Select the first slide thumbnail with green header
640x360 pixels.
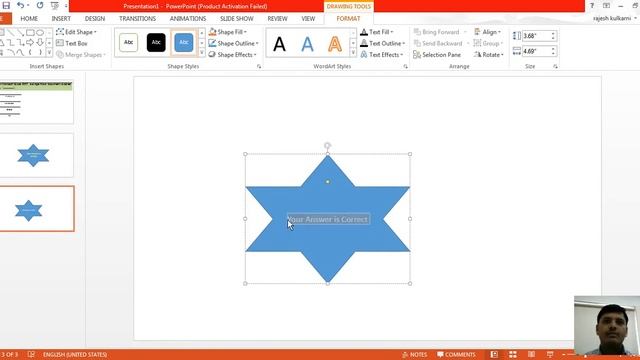[x=36, y=102]
